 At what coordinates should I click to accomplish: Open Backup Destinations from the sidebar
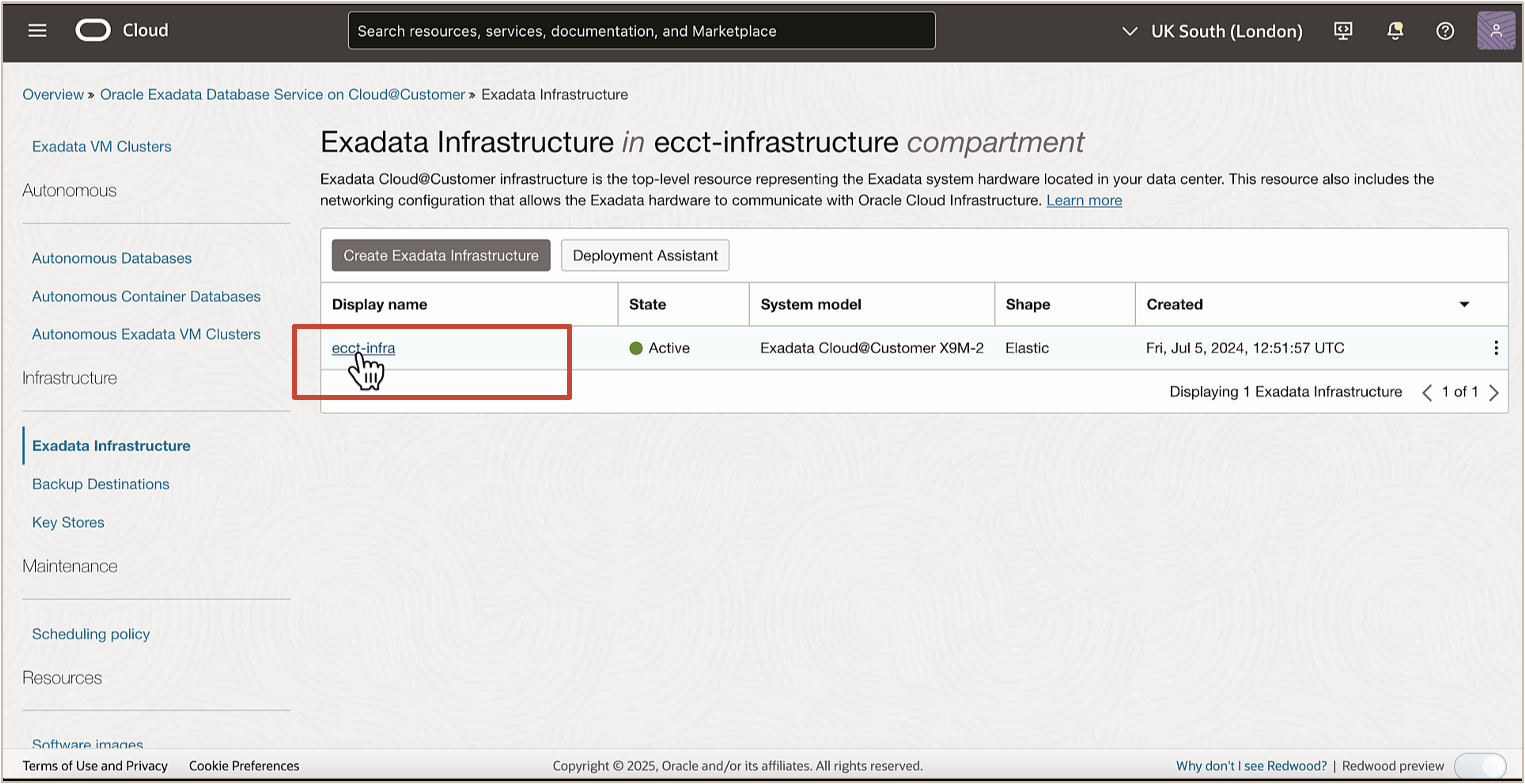tap(100, 484)
